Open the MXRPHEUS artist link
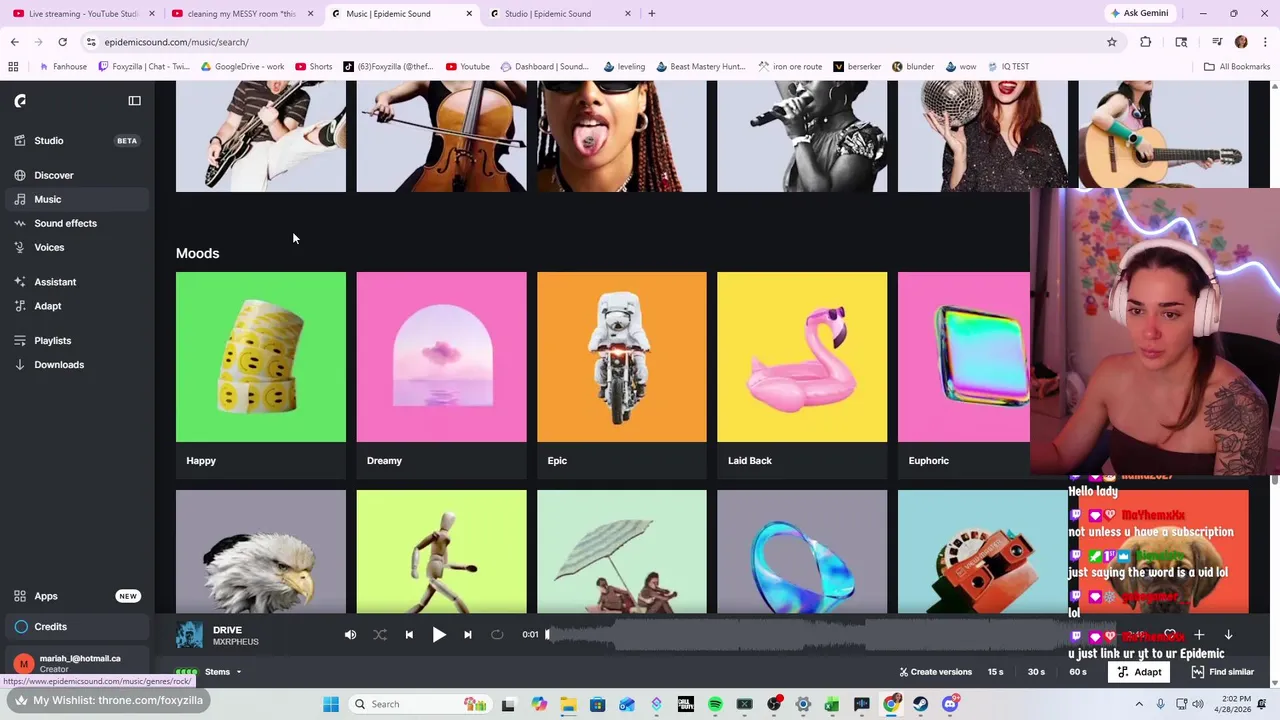Image resolution: width=1280 pixels, height=720 pixels. click(236, 642)
